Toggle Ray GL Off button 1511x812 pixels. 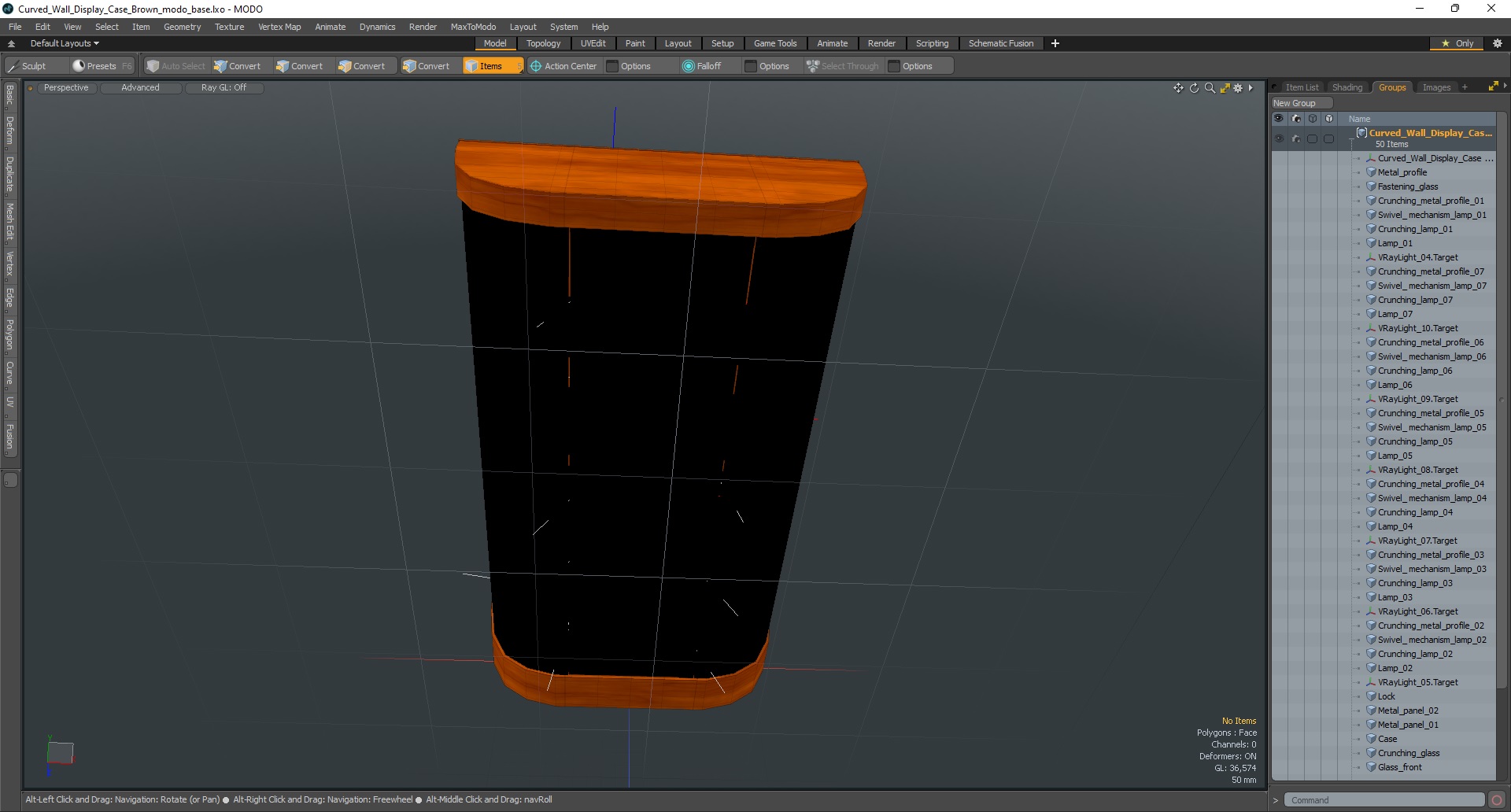point(224,88)
